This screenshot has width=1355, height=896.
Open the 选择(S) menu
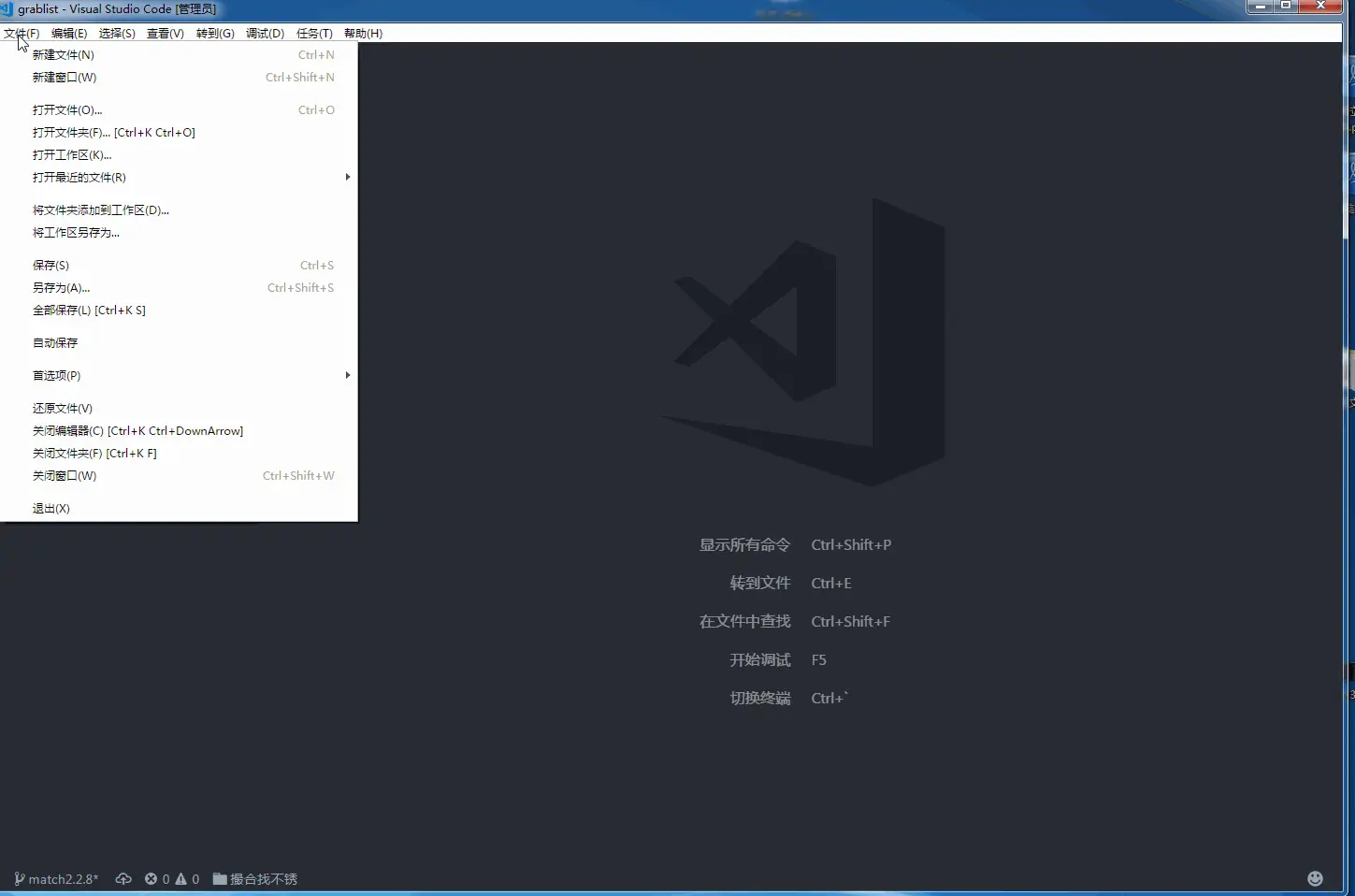coord(117,34)
